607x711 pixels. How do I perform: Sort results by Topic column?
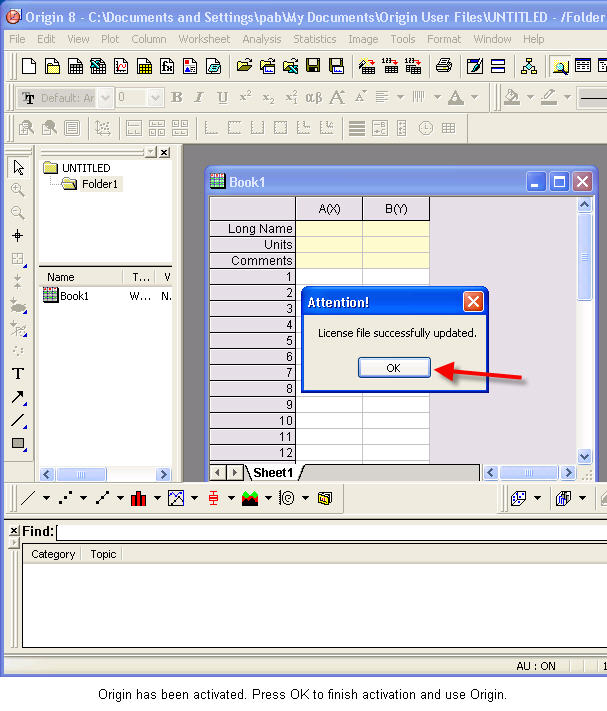(x=103, y=554)
